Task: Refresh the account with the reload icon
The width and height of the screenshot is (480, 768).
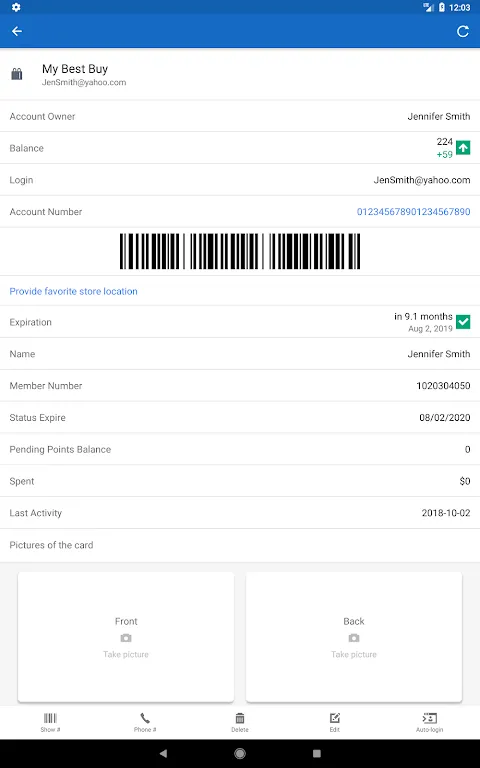Action: pos(462,31)
